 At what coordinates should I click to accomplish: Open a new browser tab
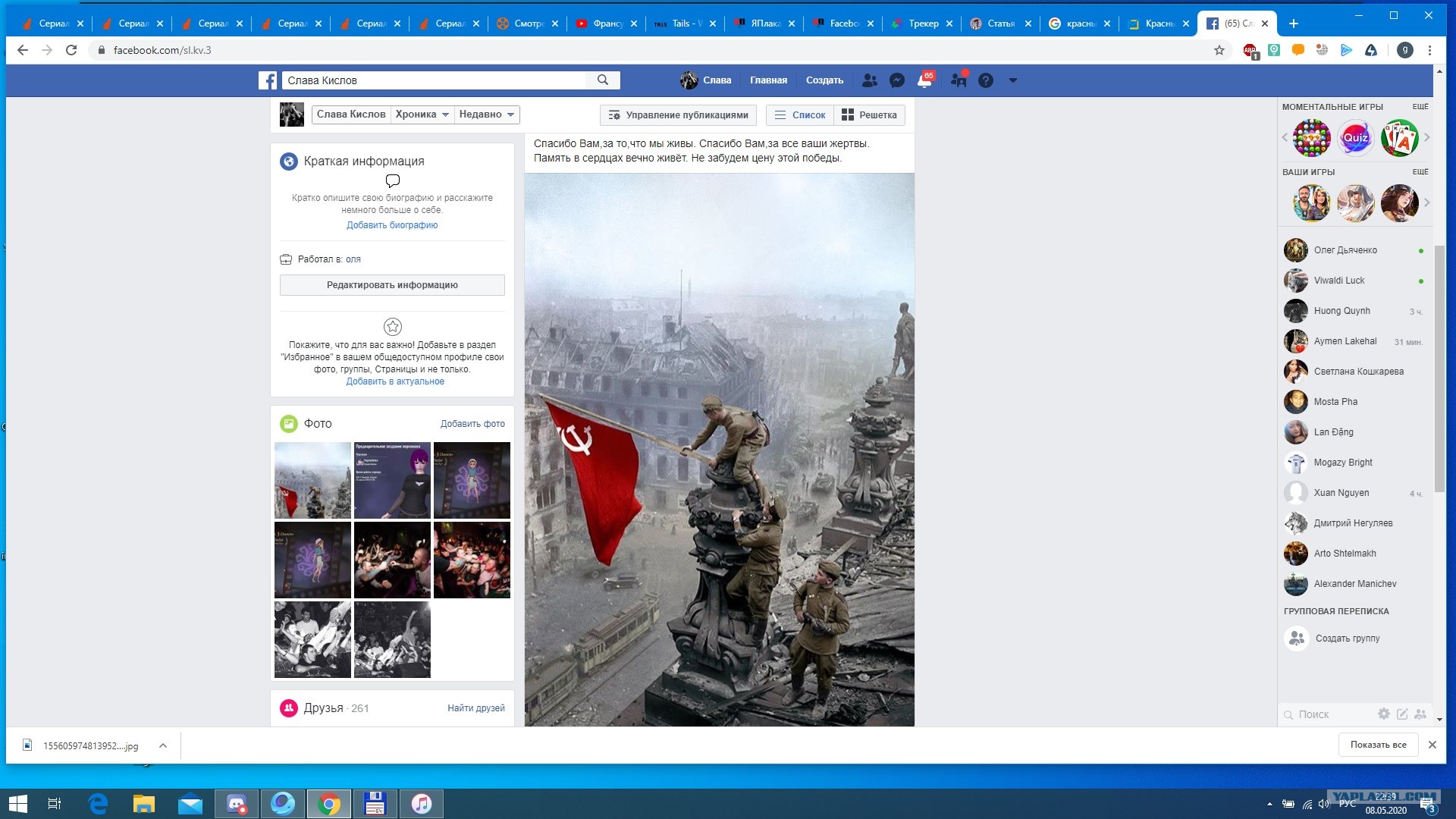(1294, 24)
